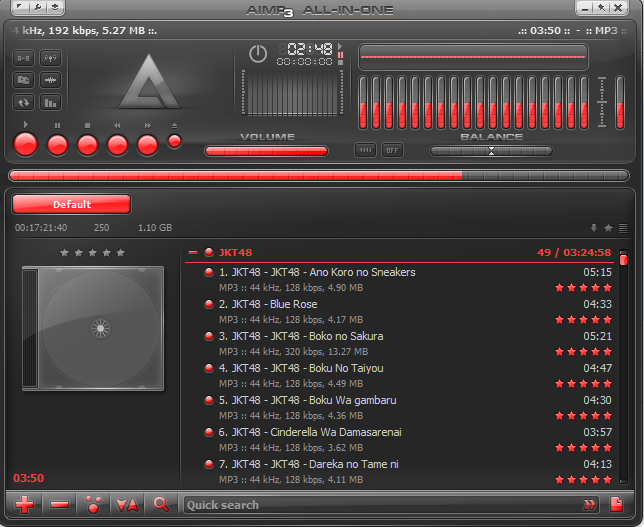Open the equalizer presets button
This screenshot has height=527, width=644.
pos(365,150)
